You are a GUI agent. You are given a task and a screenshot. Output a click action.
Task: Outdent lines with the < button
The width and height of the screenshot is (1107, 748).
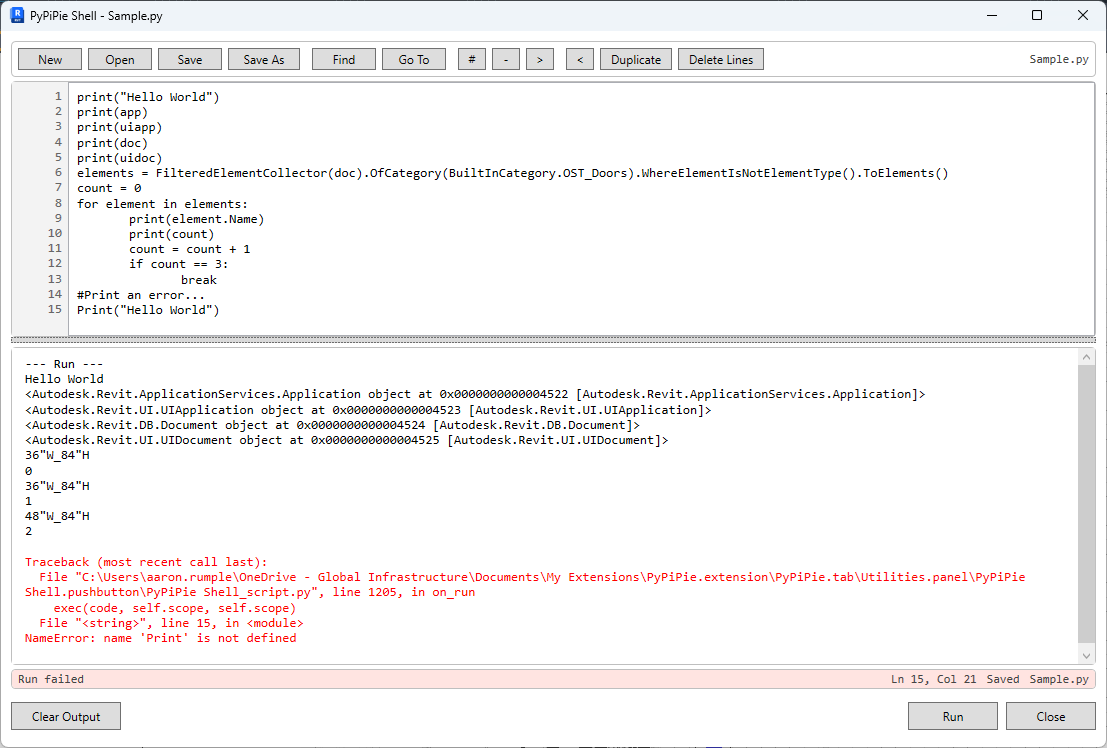(580, 60)
